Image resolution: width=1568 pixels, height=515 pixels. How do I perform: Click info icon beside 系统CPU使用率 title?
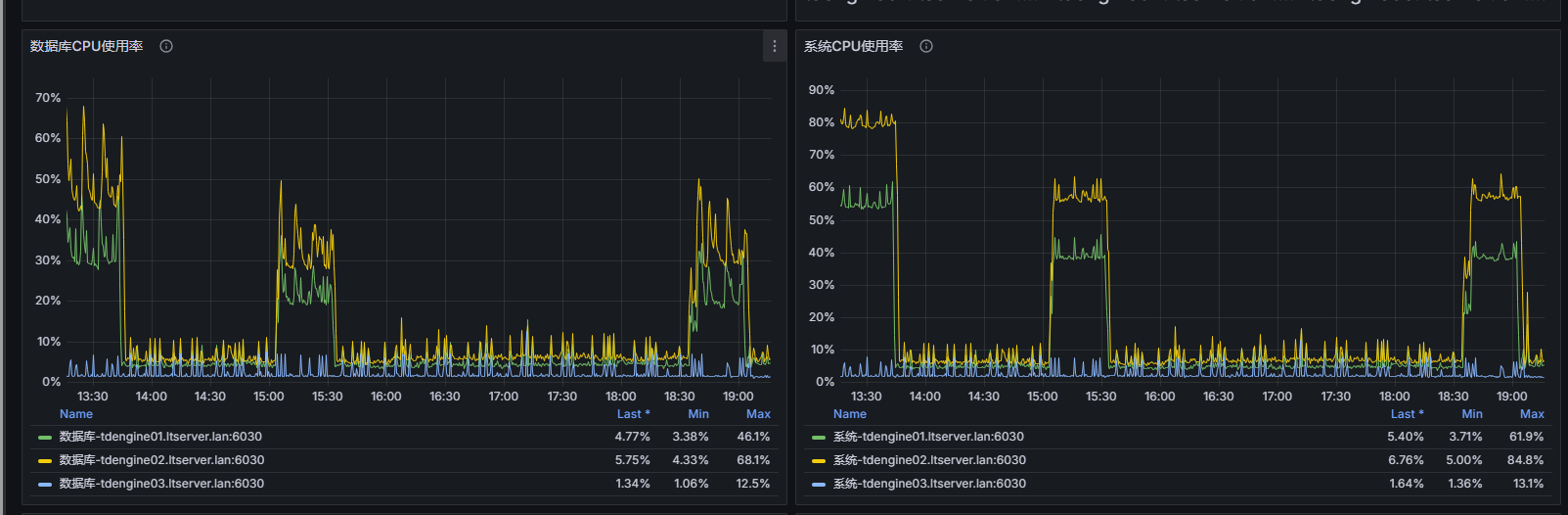coord(926,46)
